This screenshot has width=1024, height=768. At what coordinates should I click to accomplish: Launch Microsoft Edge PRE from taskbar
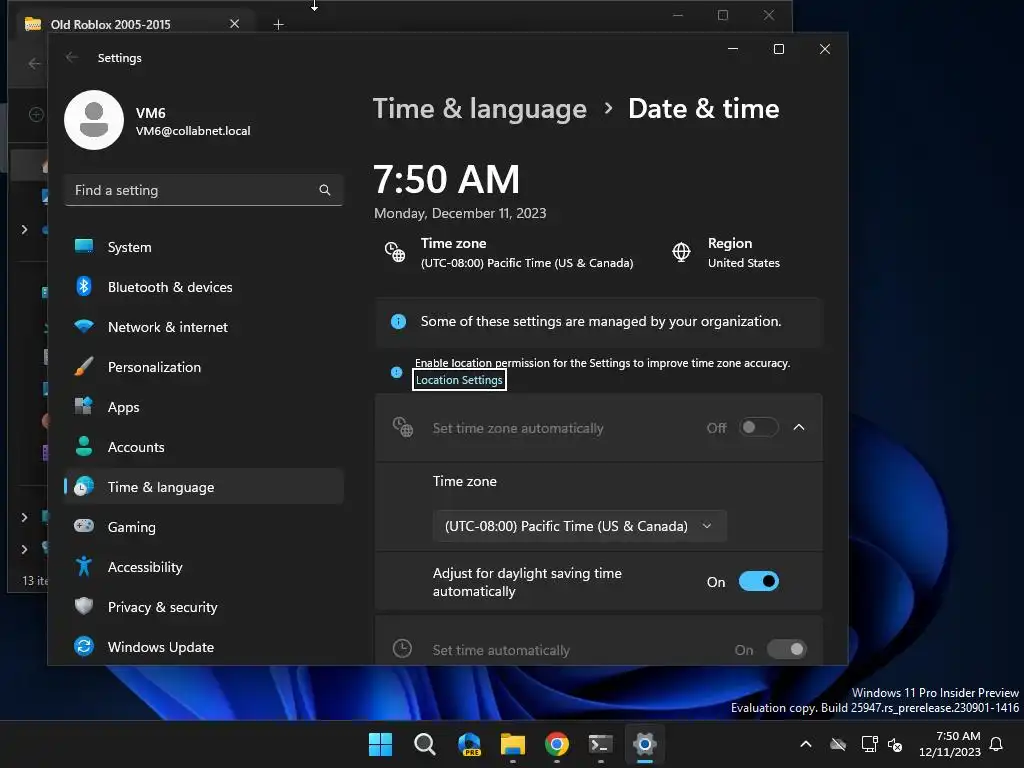(x=469, y=744)
